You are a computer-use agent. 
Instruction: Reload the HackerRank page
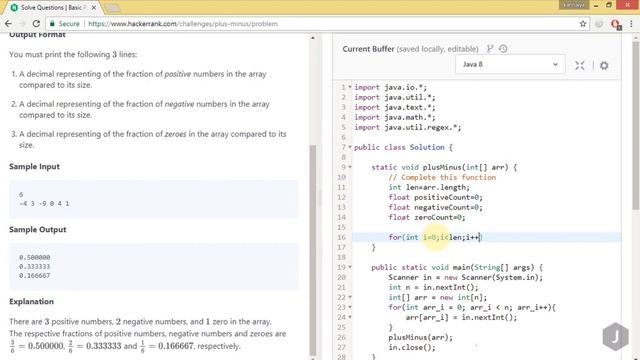tap(36, 24)
